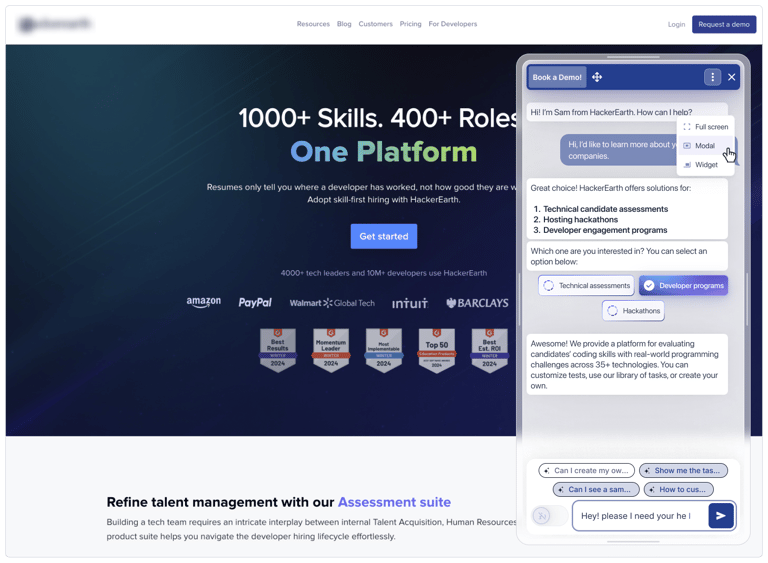
Task: Click the Modal icon in dropdown
Action: click(x=687, y=146)
